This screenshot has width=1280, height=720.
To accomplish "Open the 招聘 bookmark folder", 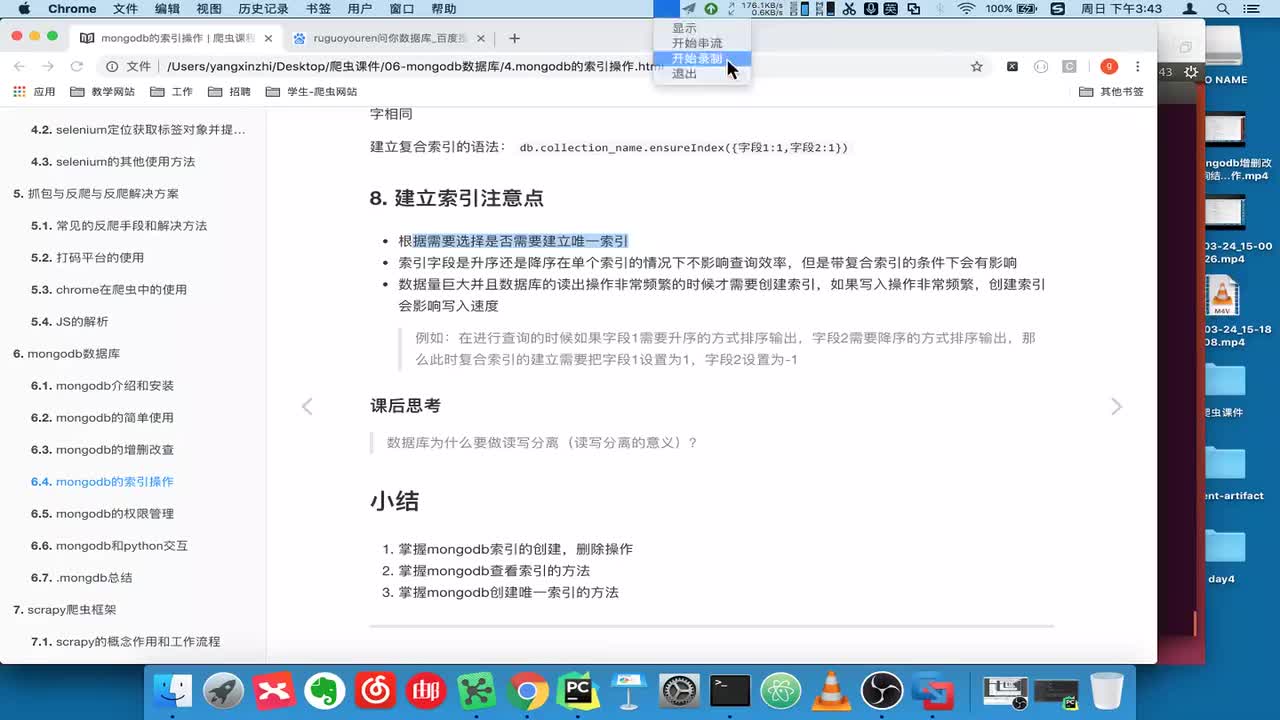I will 229,92.
